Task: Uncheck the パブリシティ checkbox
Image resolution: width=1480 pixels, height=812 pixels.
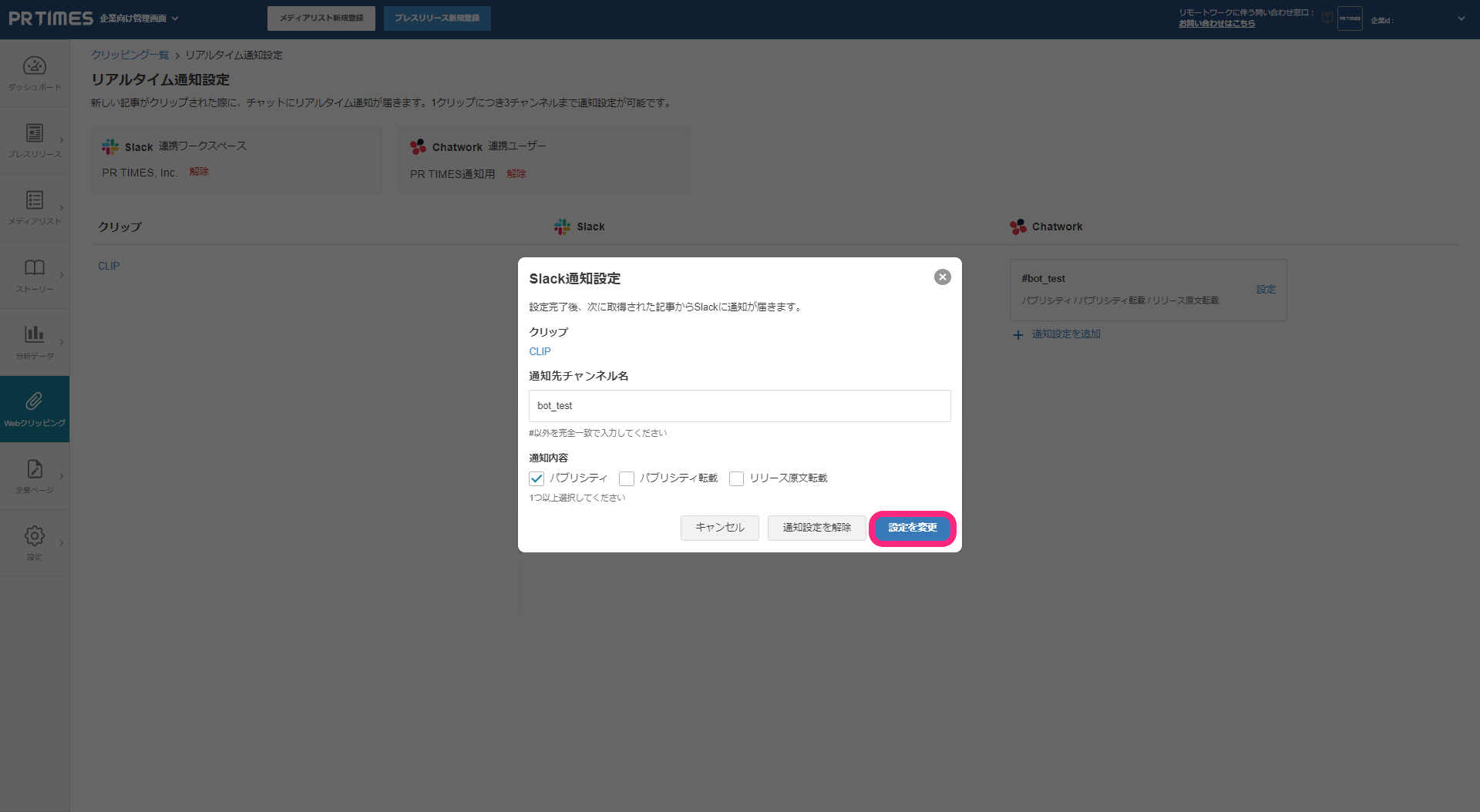Action: 536,478
